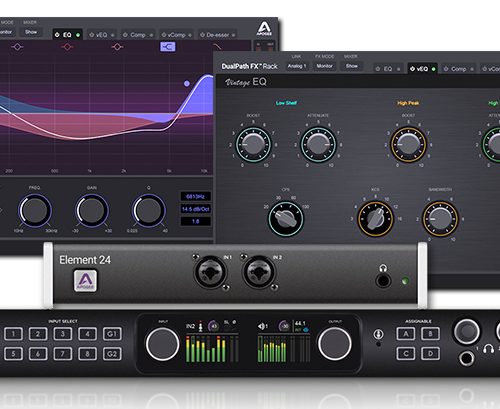The height and width of the screenshot is (409, 500).
Task: Click the Low Shelf ATTENUATE knob
Action: coord(318,144)
